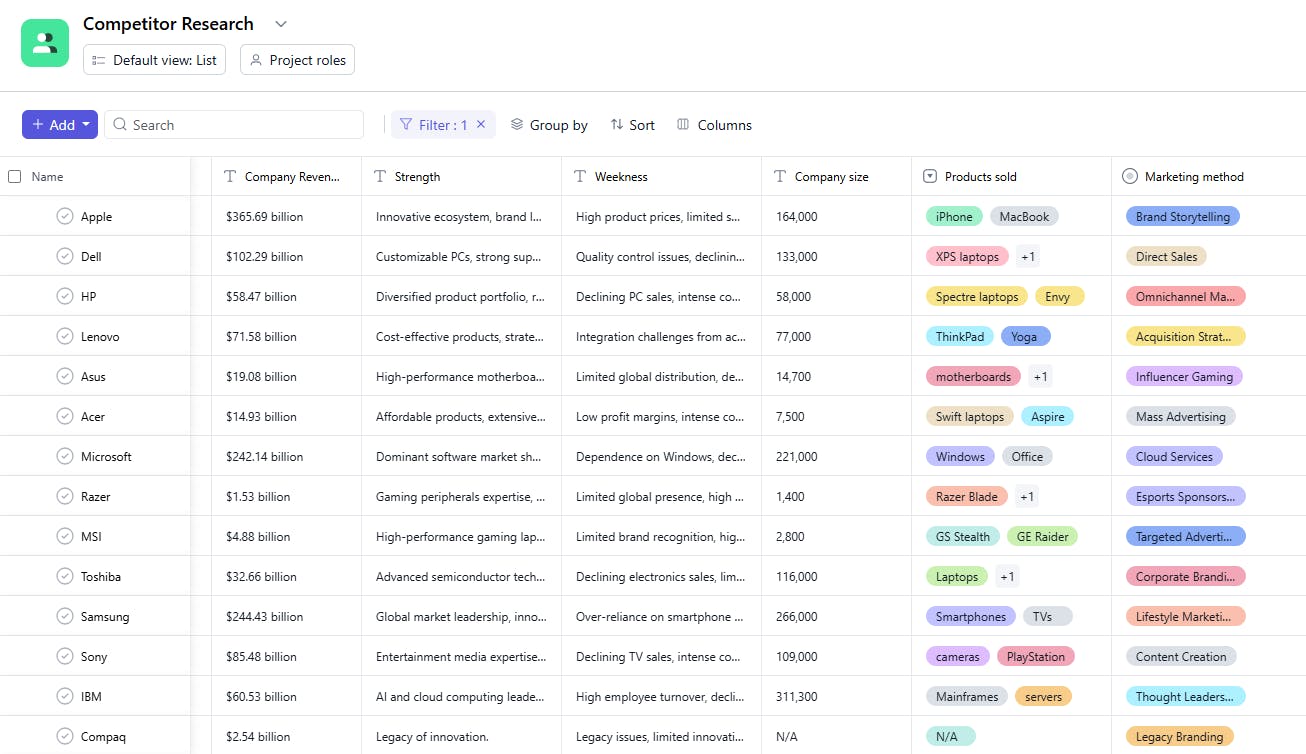Tick the select-all checkbox beside Name header
The height and width of the screenshot is (754, 1306).
pos(15,177)
